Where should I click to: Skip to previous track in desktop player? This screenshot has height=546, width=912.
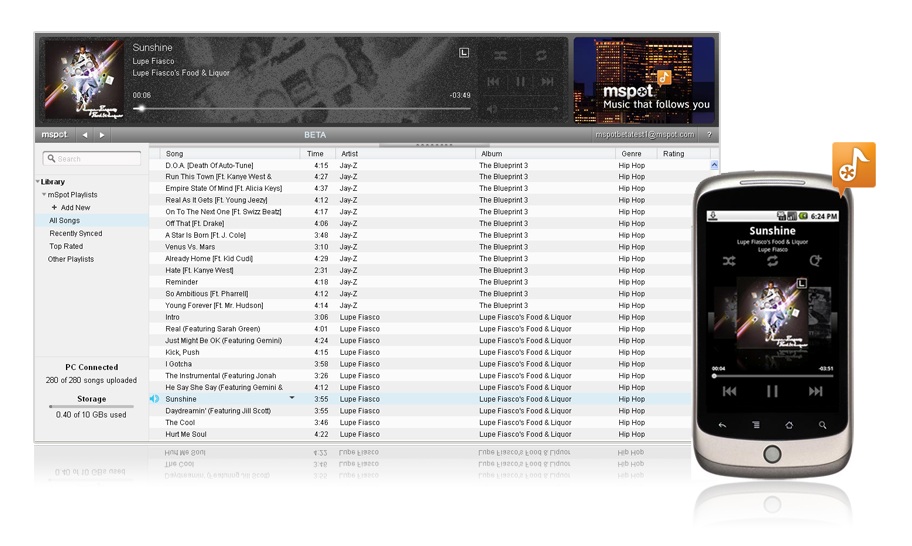[493, 81]
